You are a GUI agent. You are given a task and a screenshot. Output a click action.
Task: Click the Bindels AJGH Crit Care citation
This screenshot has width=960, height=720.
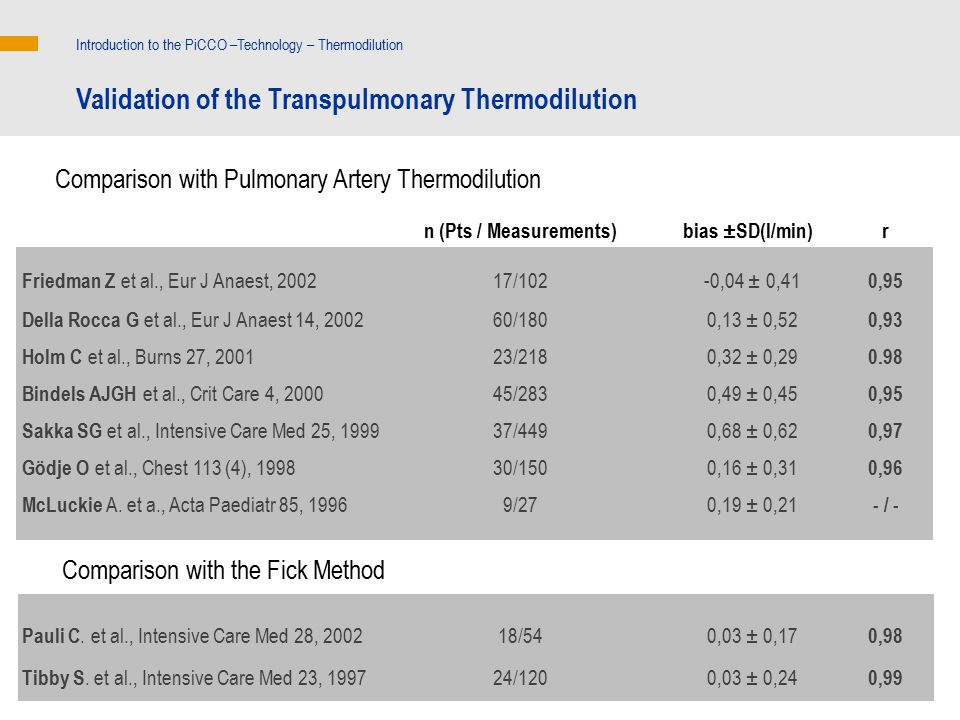(173, 394)
